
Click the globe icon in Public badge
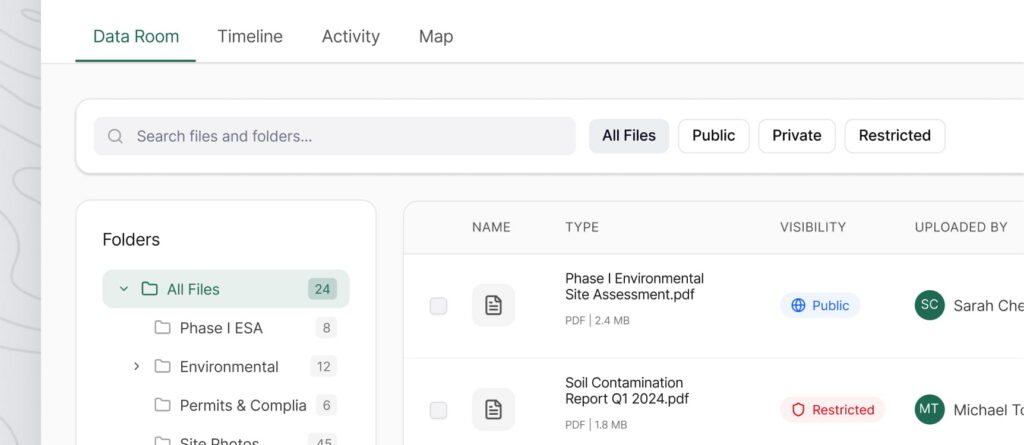click(798, 306)
